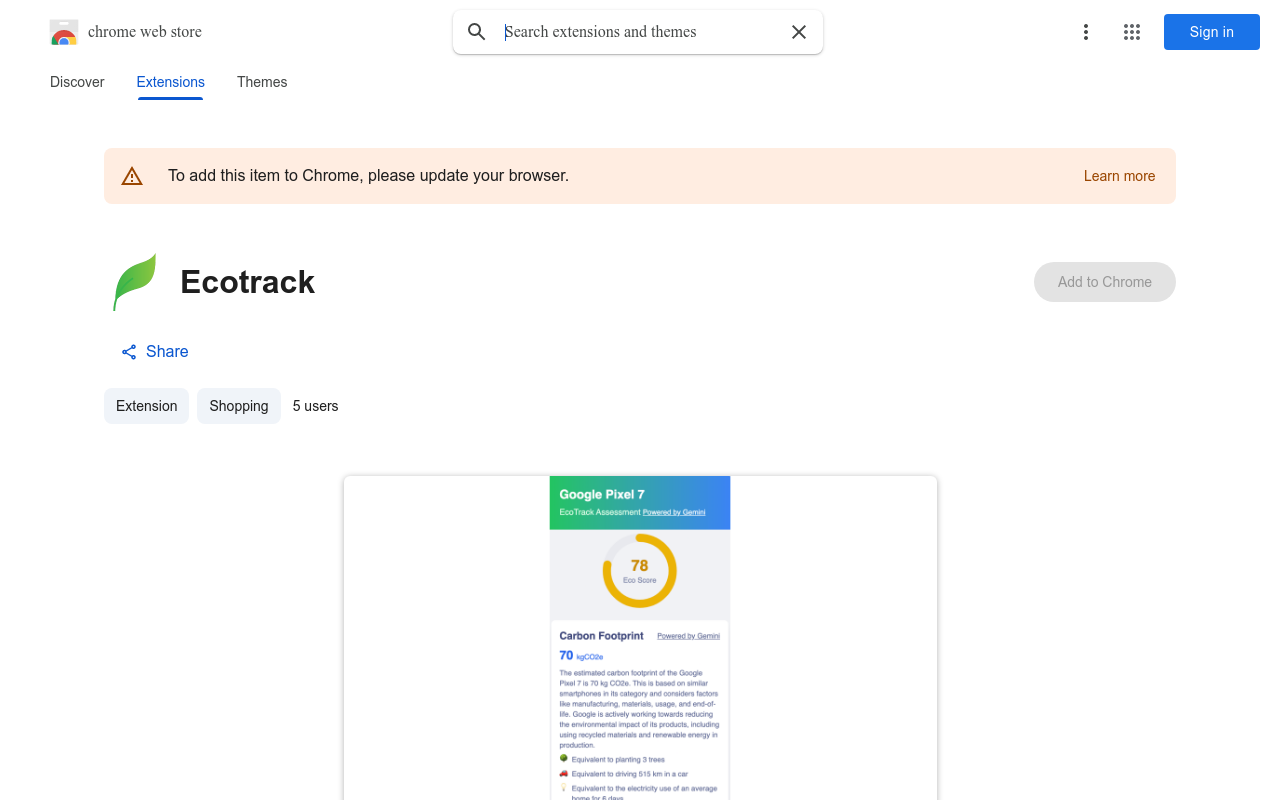Select the Shopping category chip
Screen dimensions: 1280x800
pyautogui.click(x=238, y=406)
